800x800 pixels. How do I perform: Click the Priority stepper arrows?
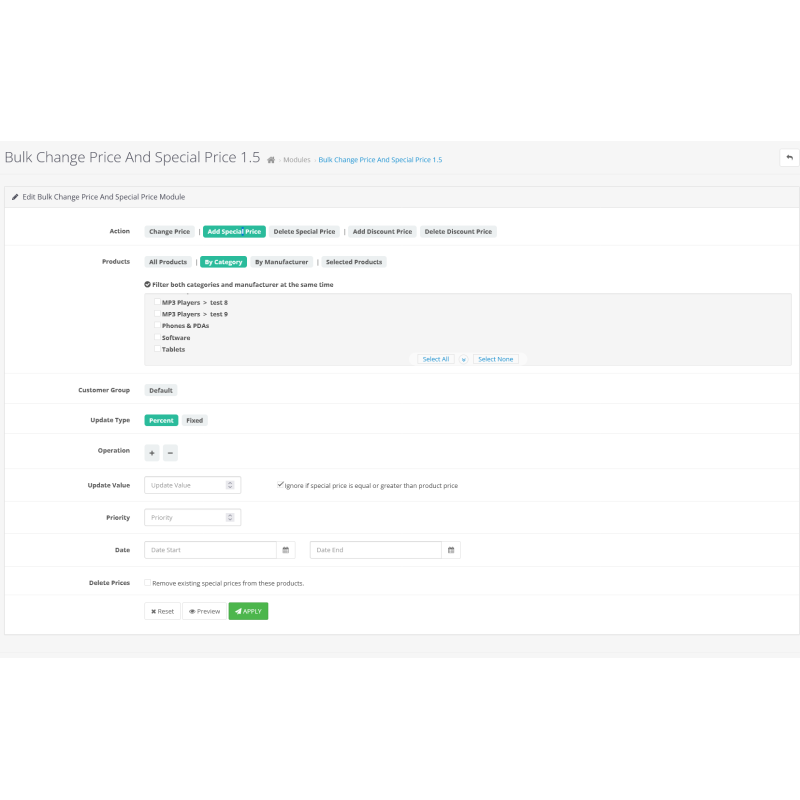click(230, 516)
